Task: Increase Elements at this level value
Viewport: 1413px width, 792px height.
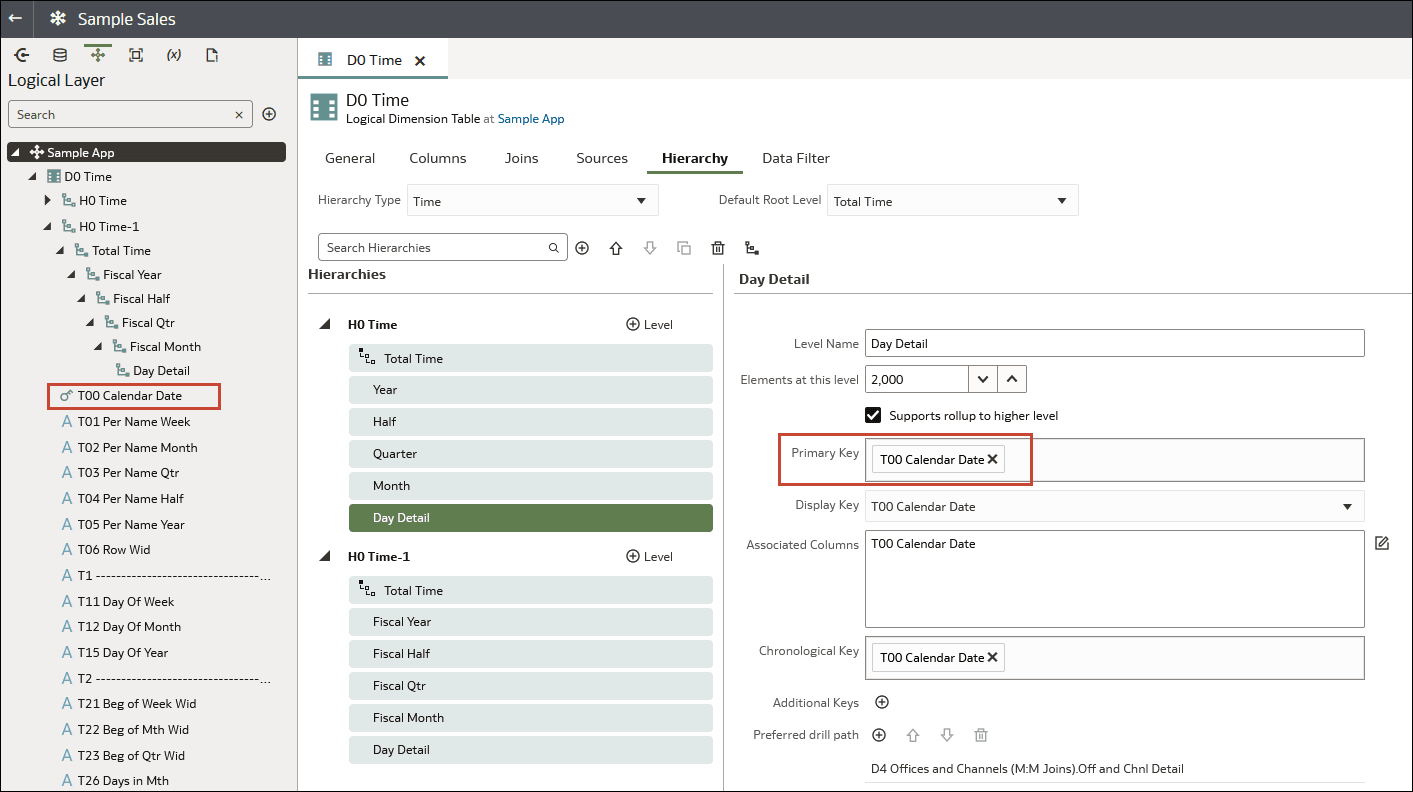Action: pyautogui.click(x=1012, y=379)
